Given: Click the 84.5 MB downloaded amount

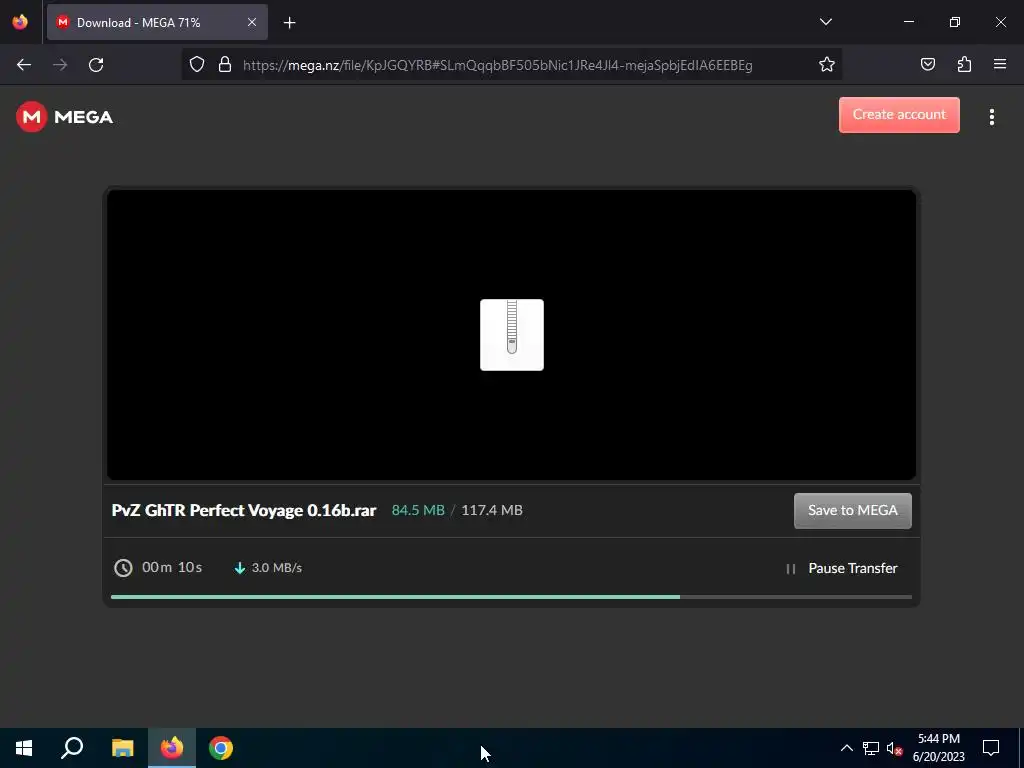Looking at the screenshot, I should [418, 510].
